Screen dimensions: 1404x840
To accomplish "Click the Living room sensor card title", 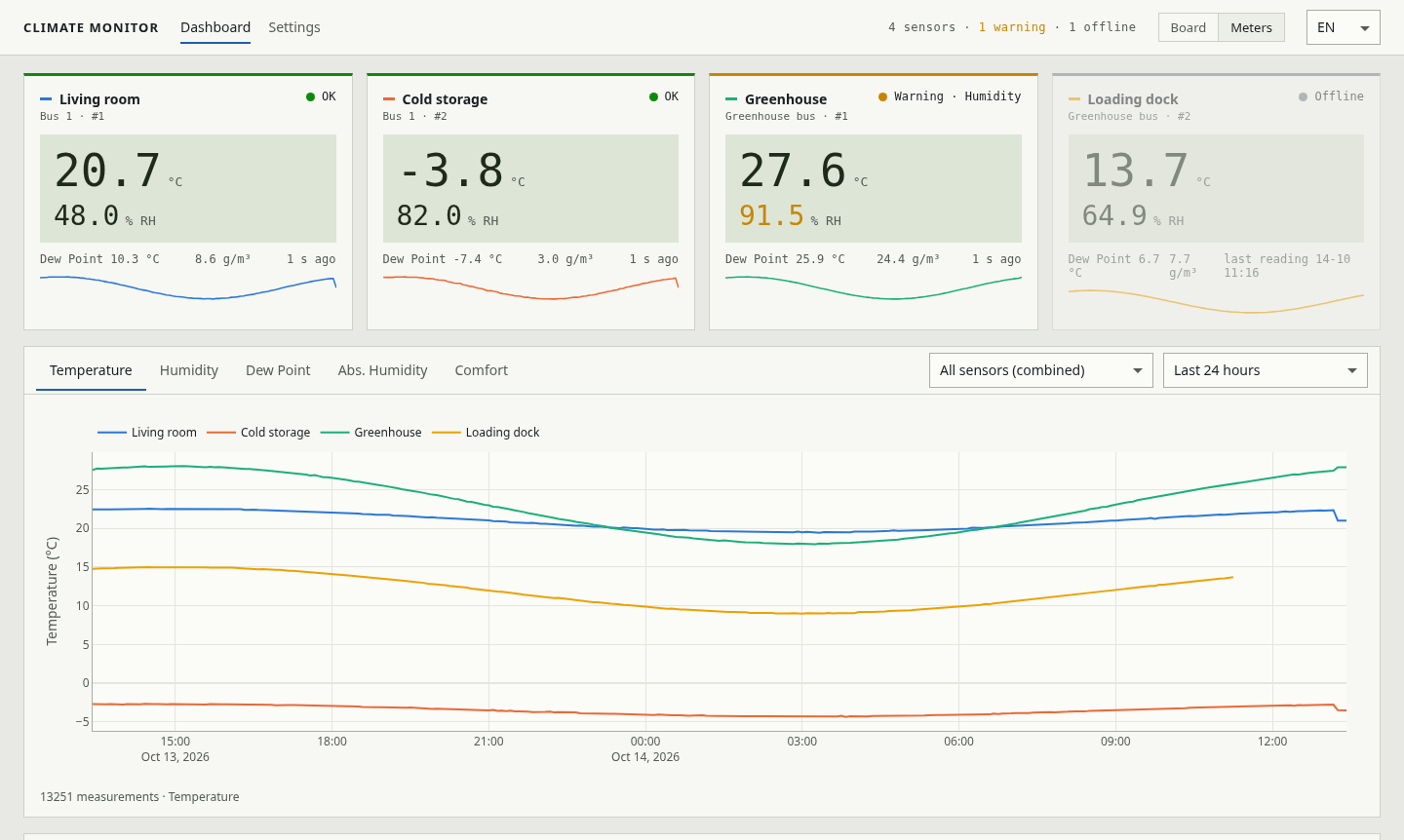I will coord(99,99).
